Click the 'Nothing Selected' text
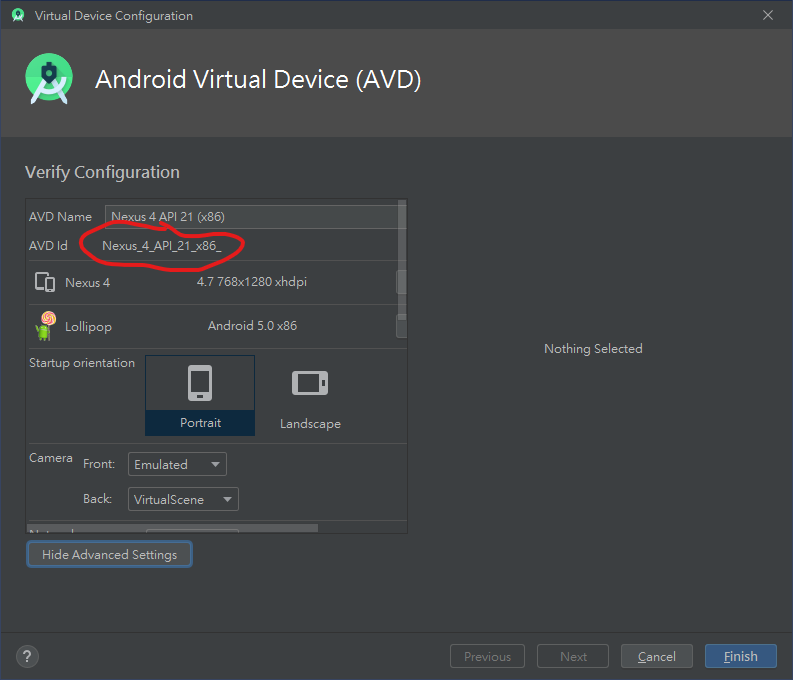 click(x=593, y=348)
